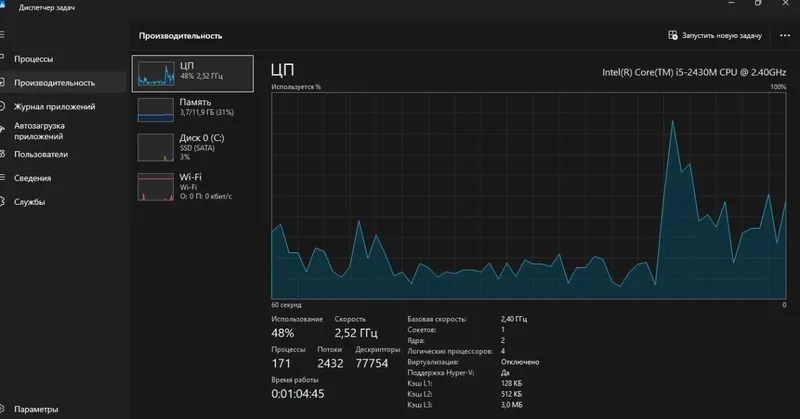Screen dimensions: 800x419
Task: Open Параметры at the sidebar bottom
Action: pyautogui.click(x=61, y=409)
